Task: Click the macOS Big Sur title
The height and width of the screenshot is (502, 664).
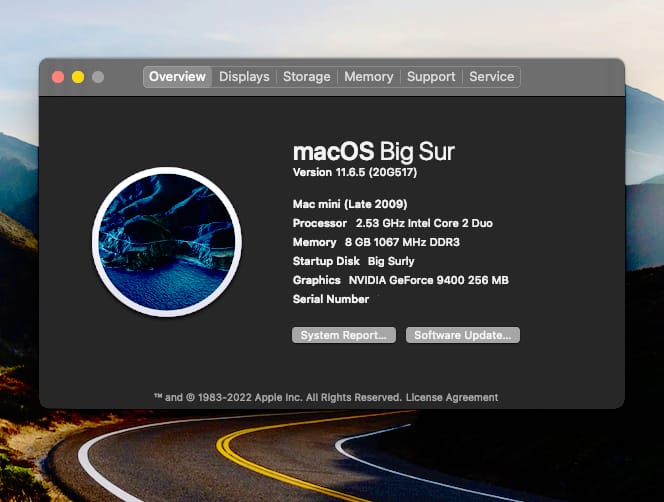Action: (x=374, y=152)
